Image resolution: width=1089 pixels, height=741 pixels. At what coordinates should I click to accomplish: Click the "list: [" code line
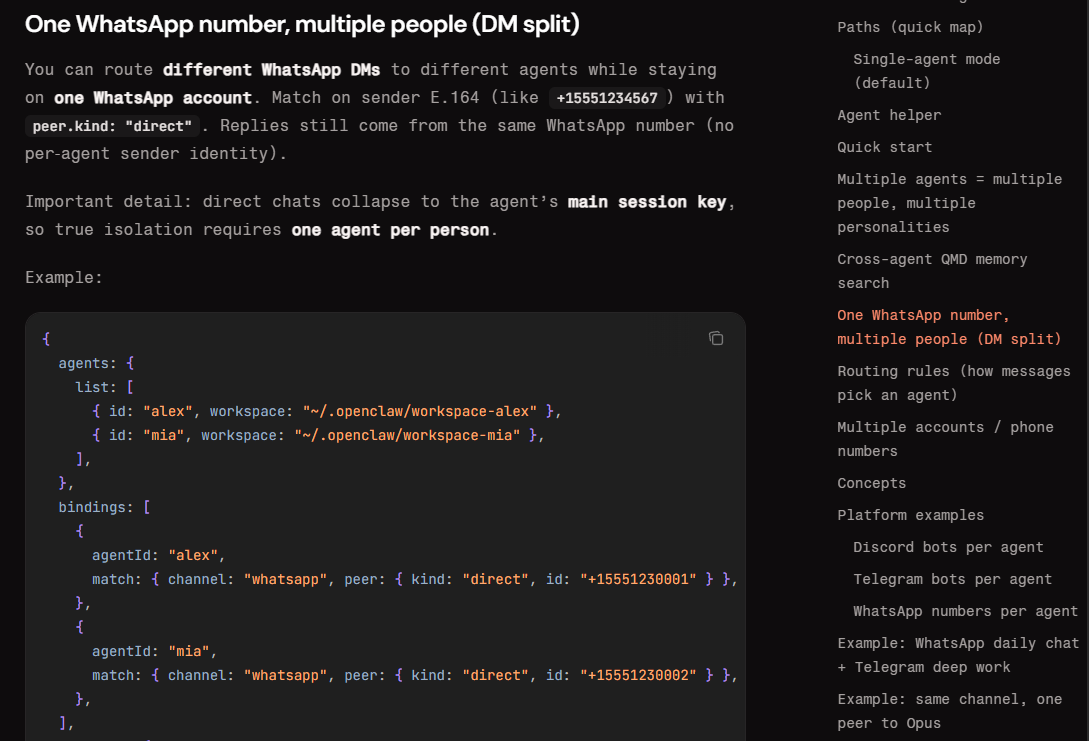(104, 388)
